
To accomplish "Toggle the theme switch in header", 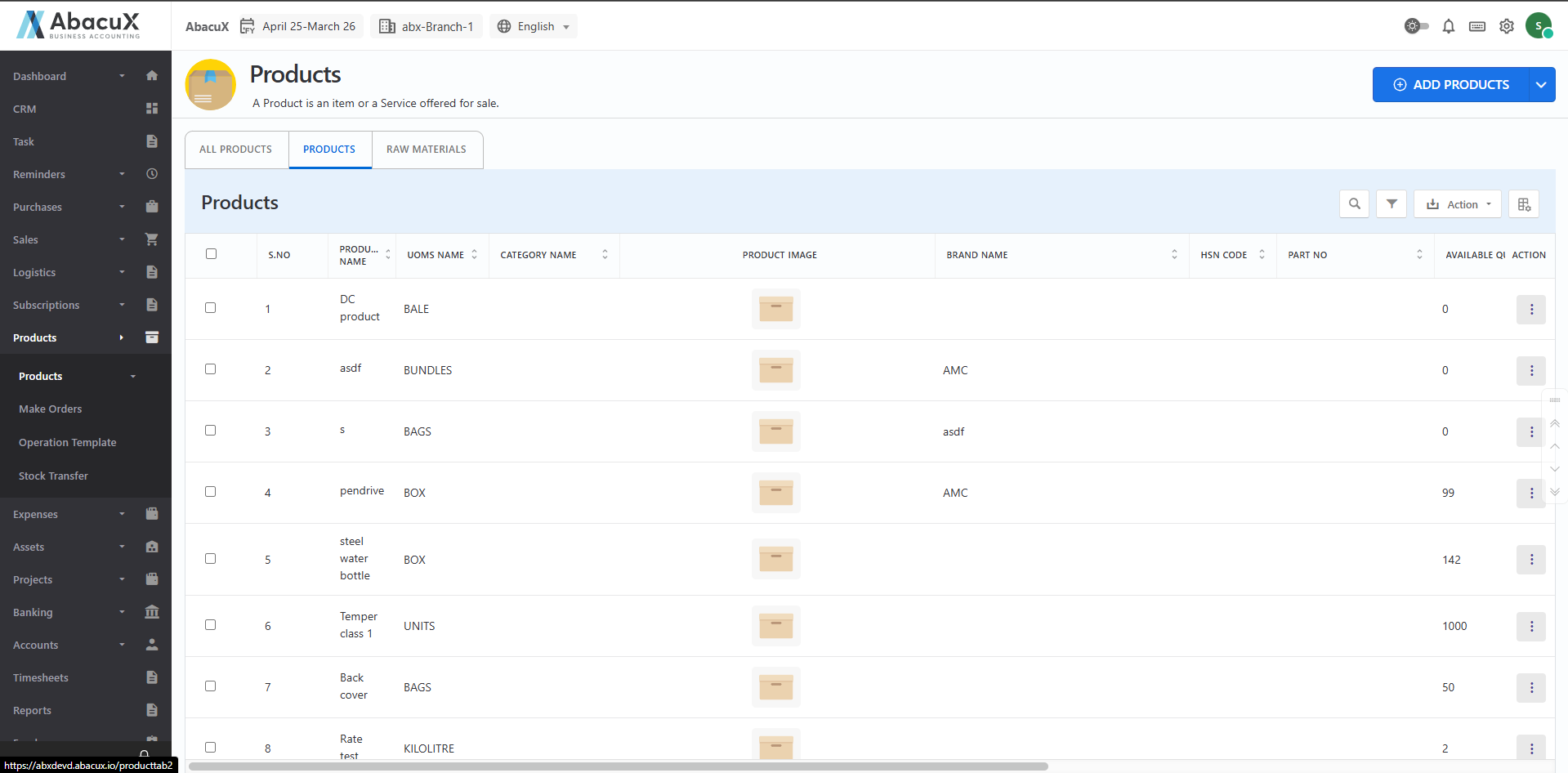I will pyautogui.click(x=1416, y=26).
